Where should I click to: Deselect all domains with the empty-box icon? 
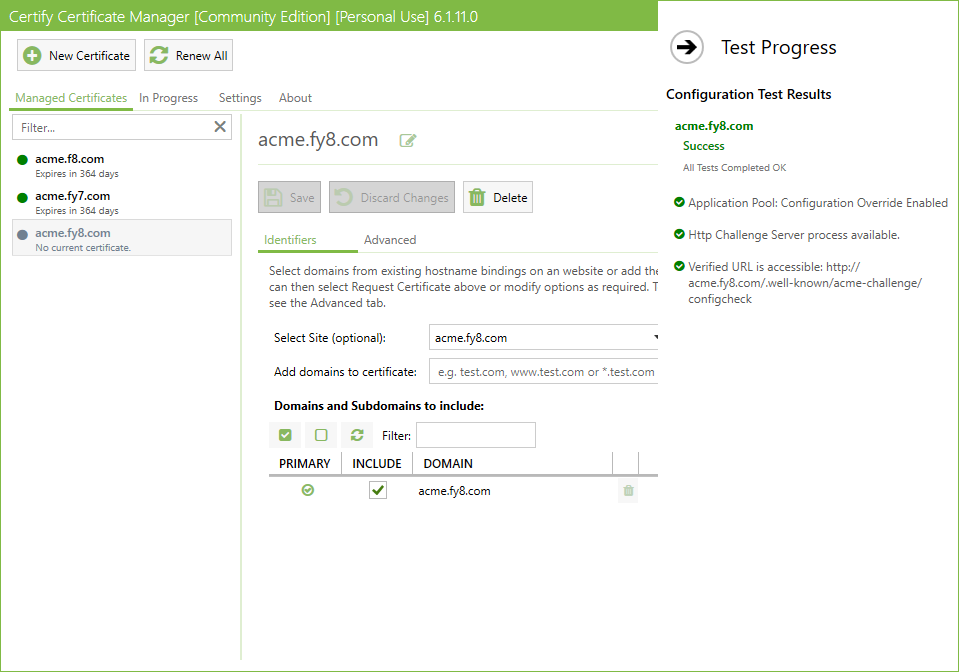pyautogui.click(x=321, y=435)
